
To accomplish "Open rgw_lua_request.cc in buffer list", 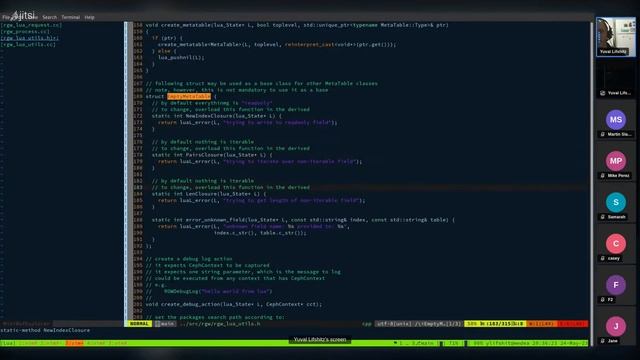I will pyautogui.click(x=31, y=25).
